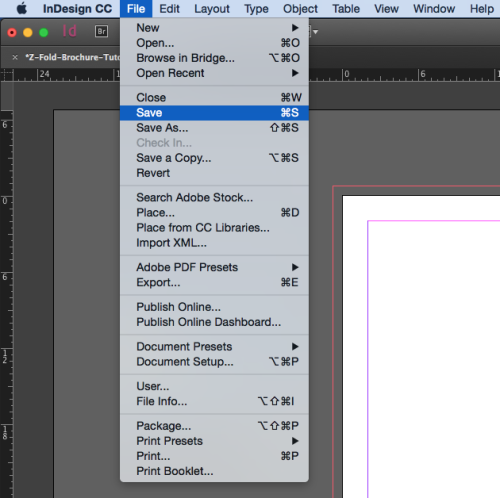Screen dimensions: 500x498
Task: Choose Close from File menu
Action: pos(214,98)
